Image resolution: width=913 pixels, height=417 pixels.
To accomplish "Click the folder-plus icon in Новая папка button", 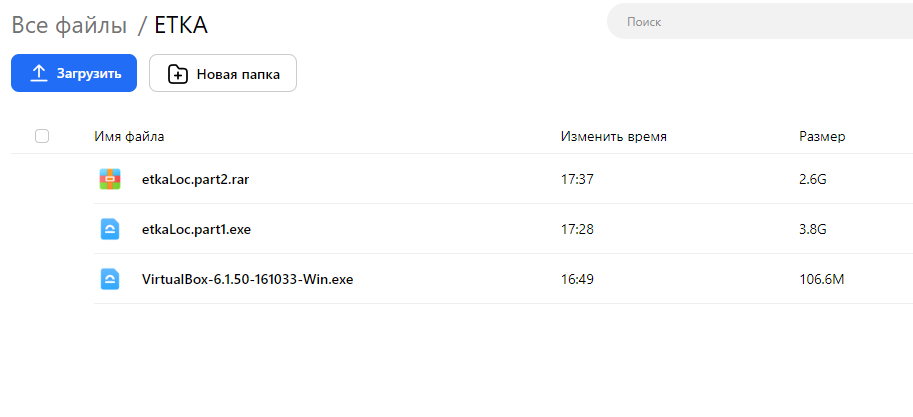I will [178, 74].
